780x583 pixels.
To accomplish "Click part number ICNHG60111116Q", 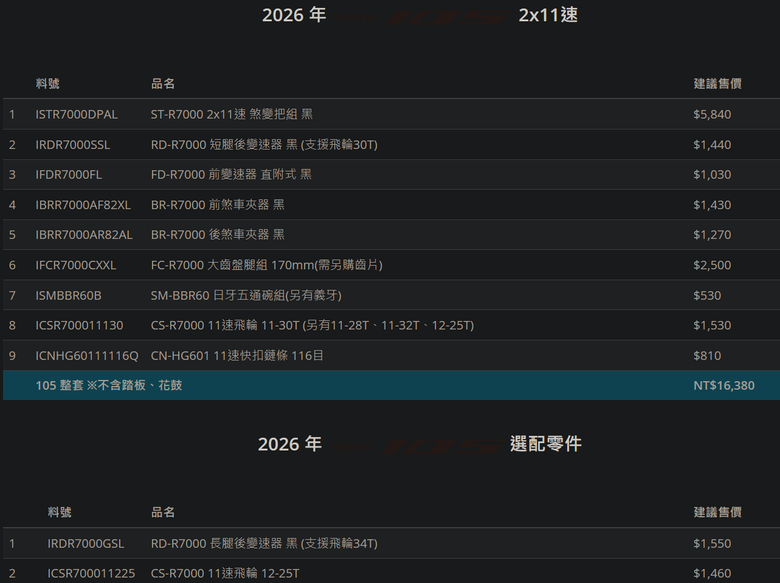I will (87, 356).
